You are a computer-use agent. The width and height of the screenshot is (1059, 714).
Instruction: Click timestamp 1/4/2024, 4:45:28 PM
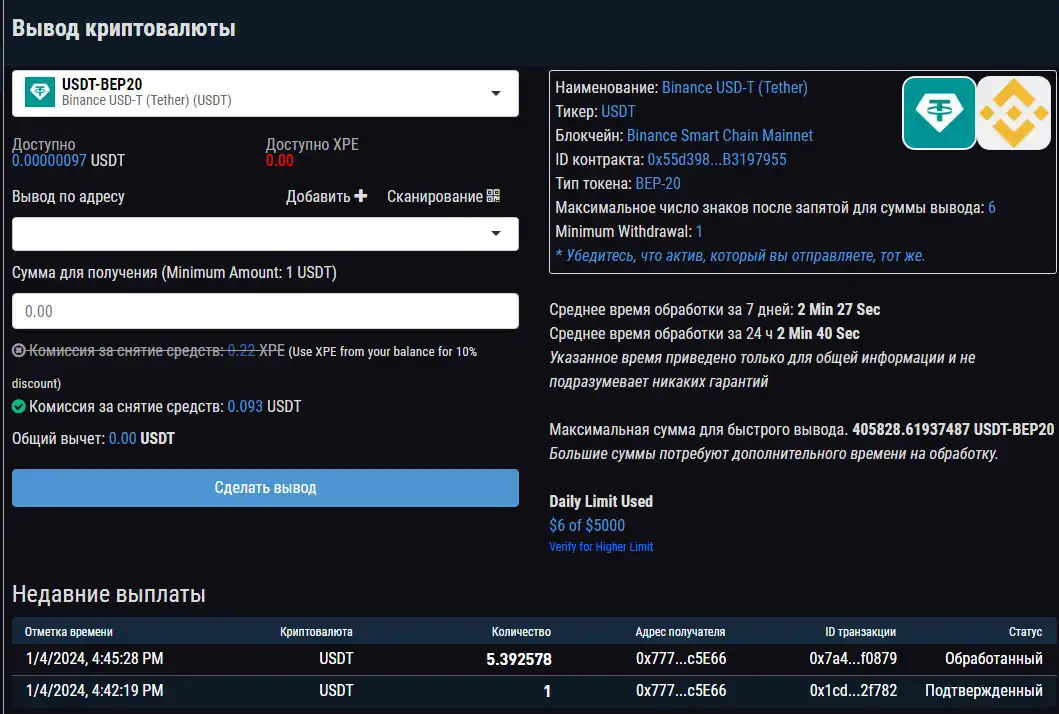coord(95,659)
